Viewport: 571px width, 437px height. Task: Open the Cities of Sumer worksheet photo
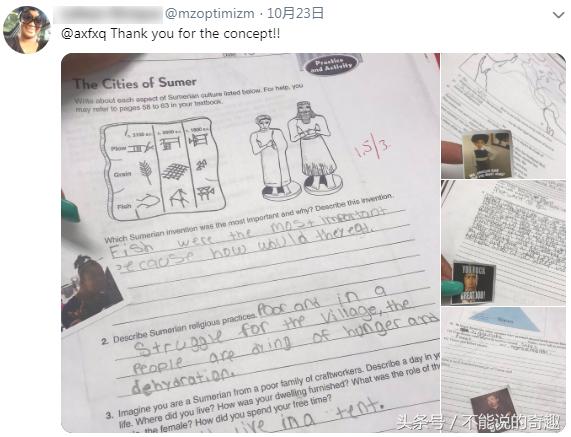(x=251, y=243)
